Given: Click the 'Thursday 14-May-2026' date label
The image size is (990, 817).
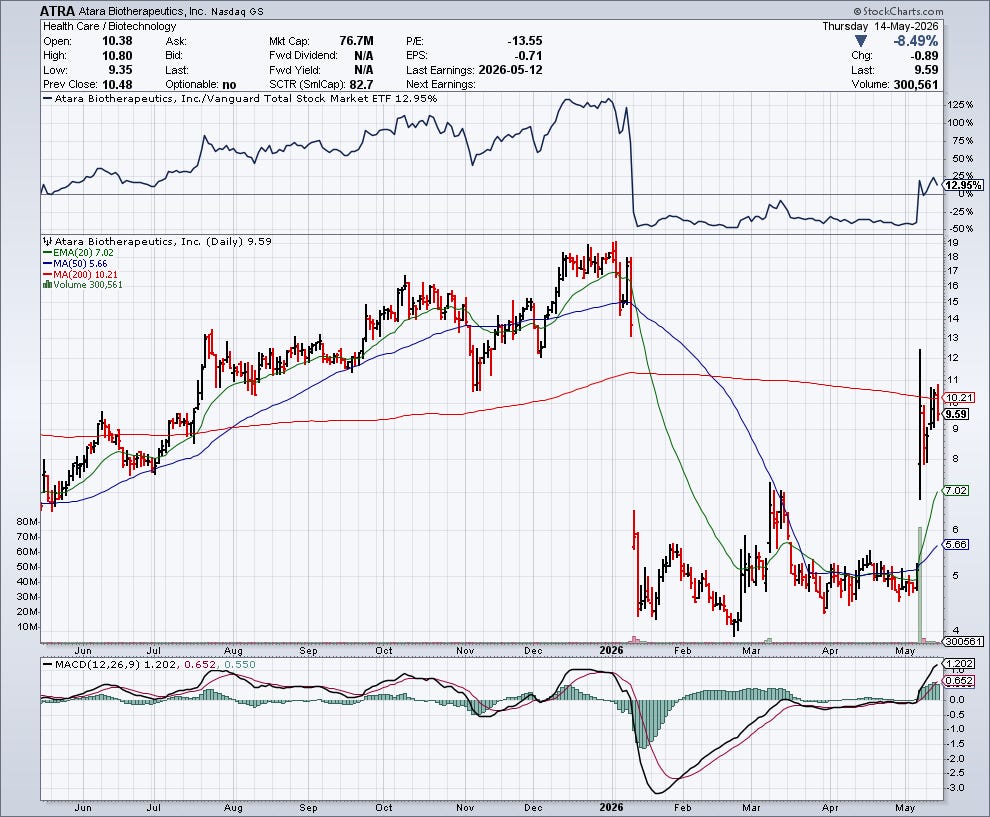Looking at the screenshot, I should (x=880, y=27).
